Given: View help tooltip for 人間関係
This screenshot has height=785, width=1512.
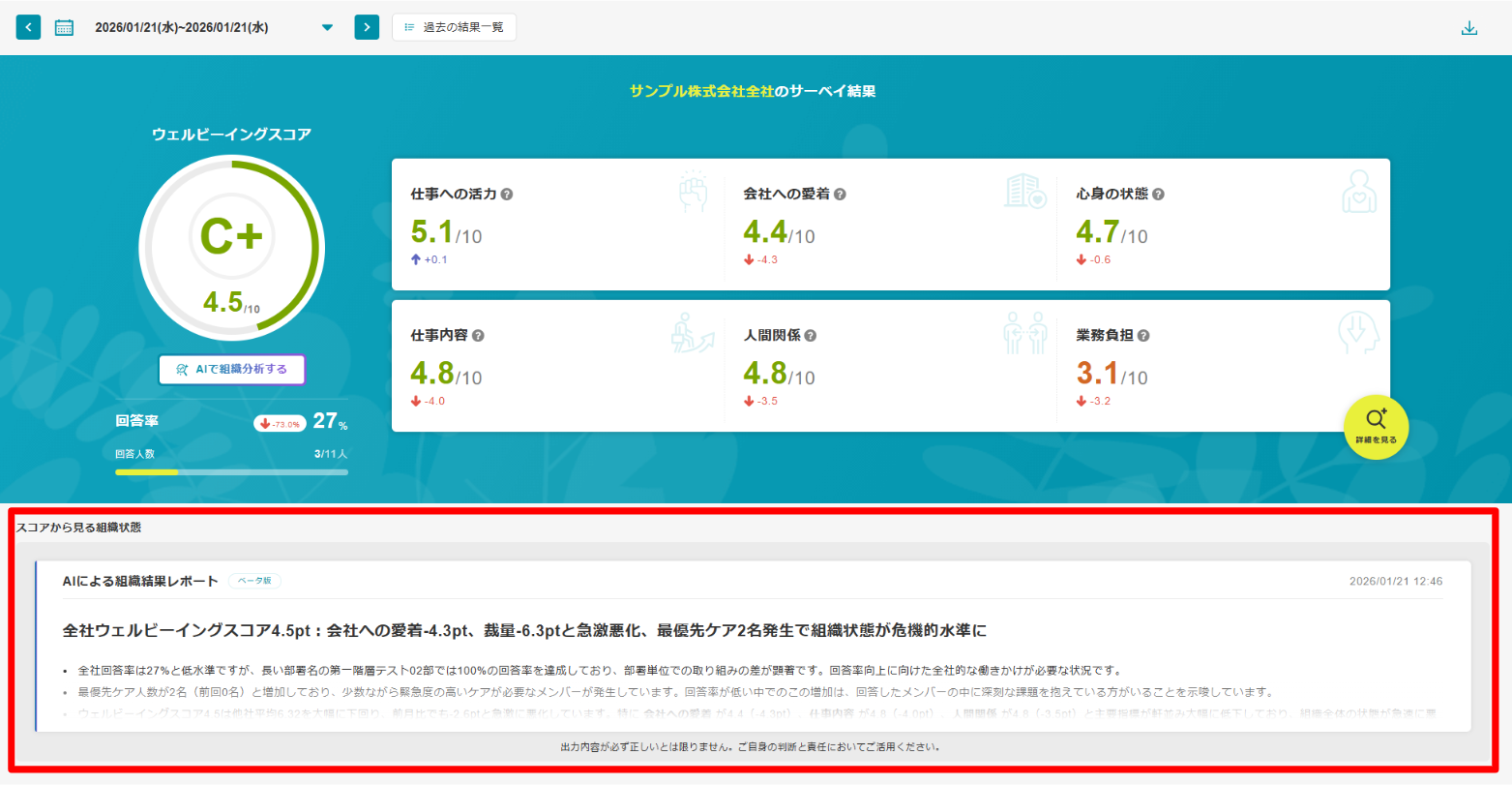Looking at the screenshot, I should coord(812,335).
